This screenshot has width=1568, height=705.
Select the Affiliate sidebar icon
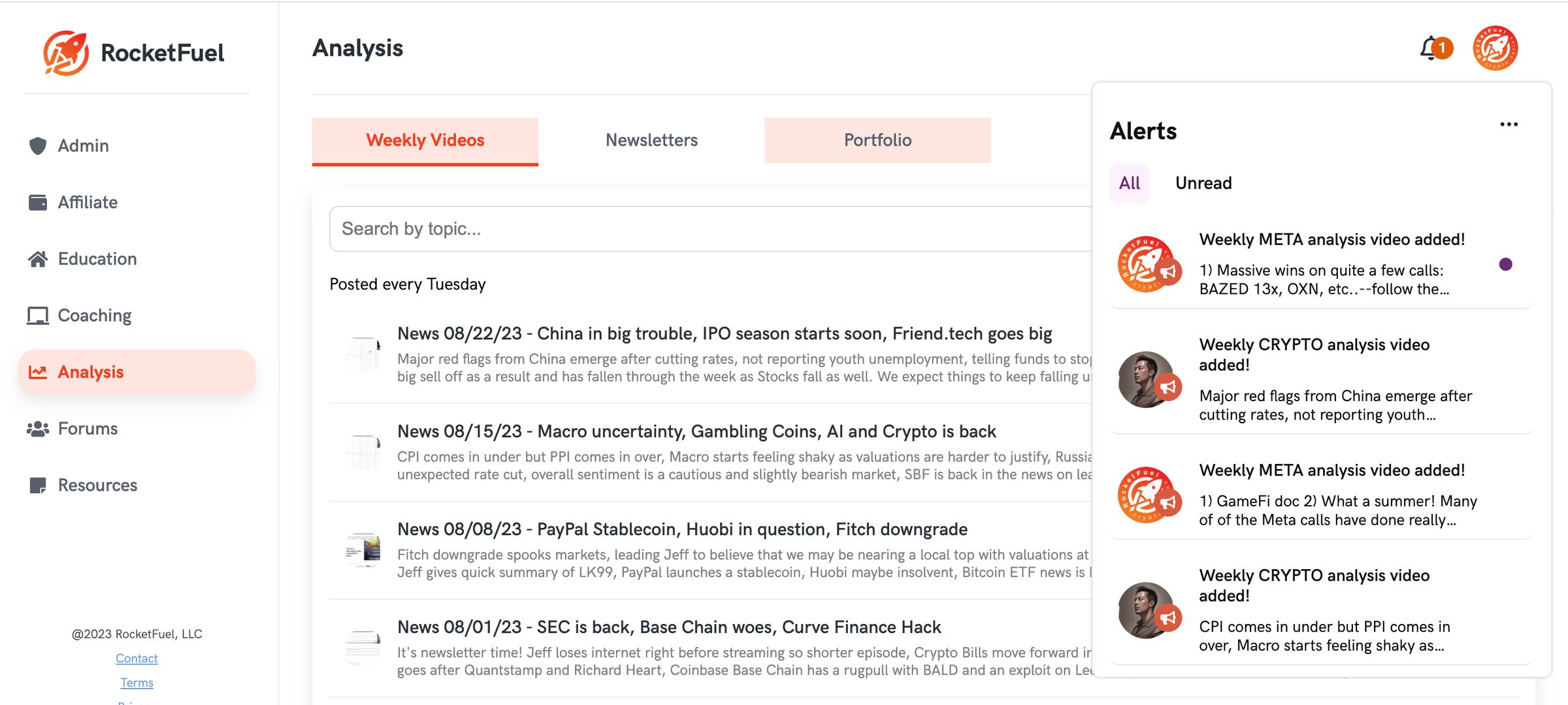point(37,201)
